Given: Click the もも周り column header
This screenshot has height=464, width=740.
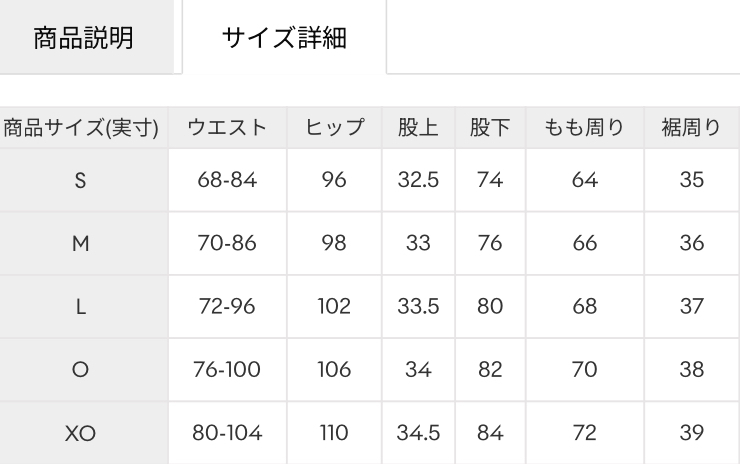Looking at the screenshot, I should point(585,128).
